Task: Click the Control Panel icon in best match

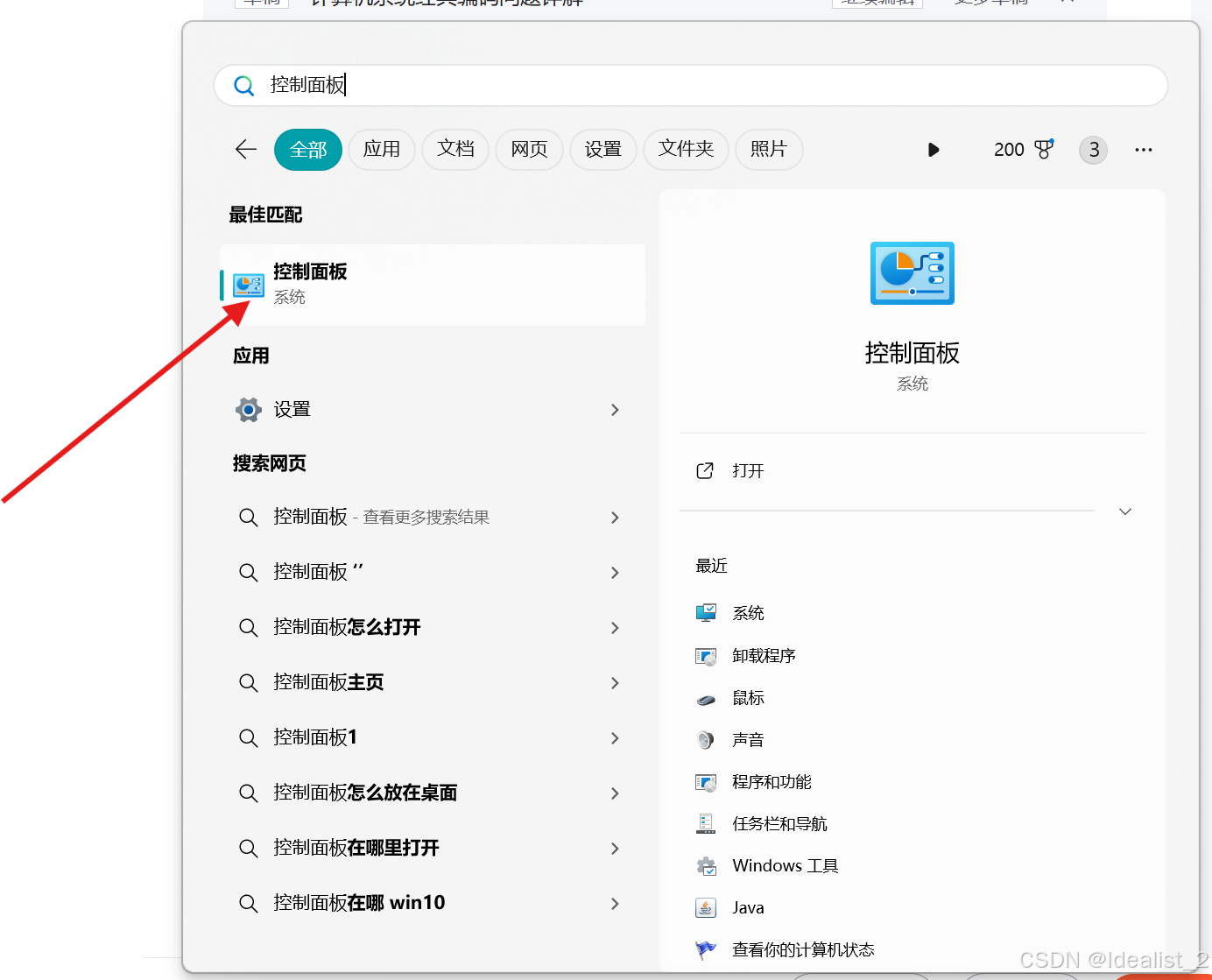Action: point(249,285)
